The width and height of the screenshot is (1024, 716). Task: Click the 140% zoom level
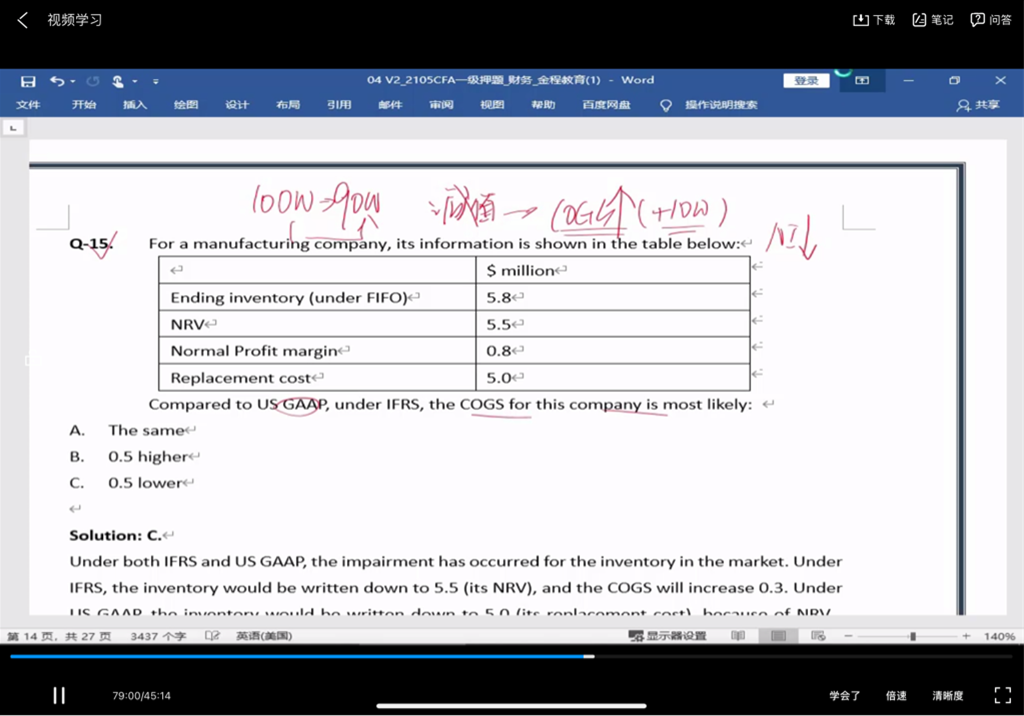pos(999,636)
